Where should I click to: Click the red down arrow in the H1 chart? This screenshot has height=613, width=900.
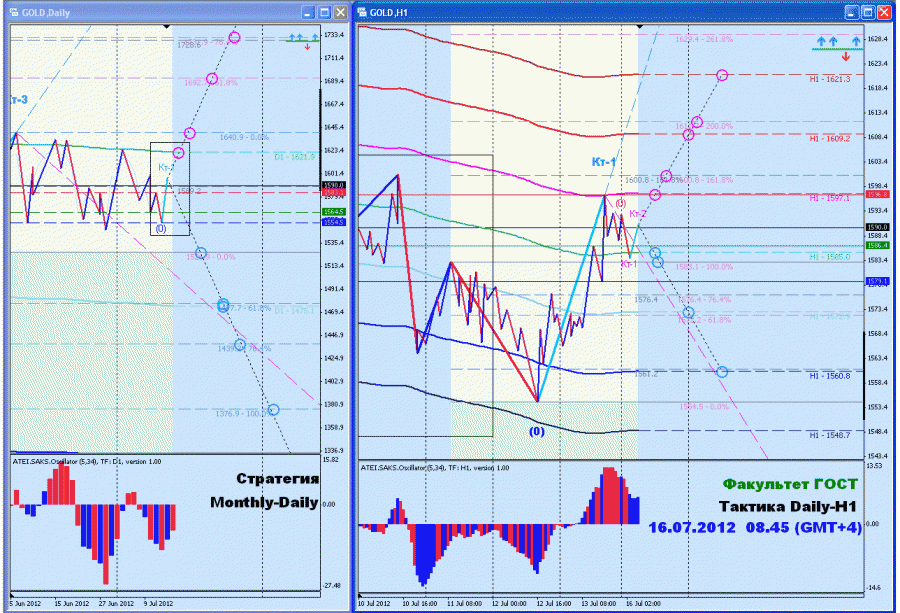(x=845, y=57)
